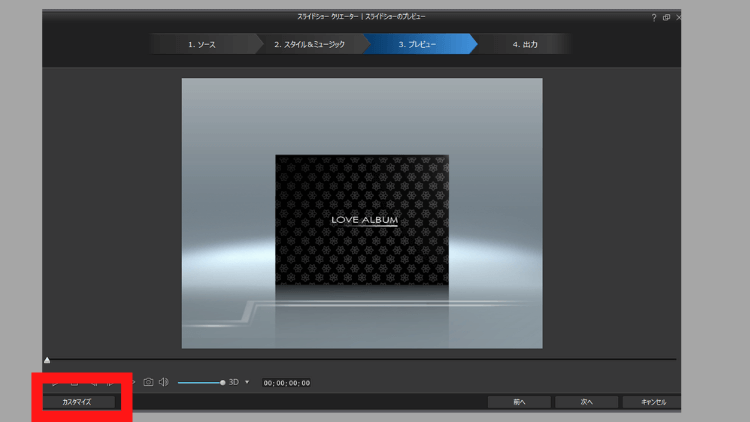Jump to step 4. 出力

pyautogui.click(x=524, y=45)
